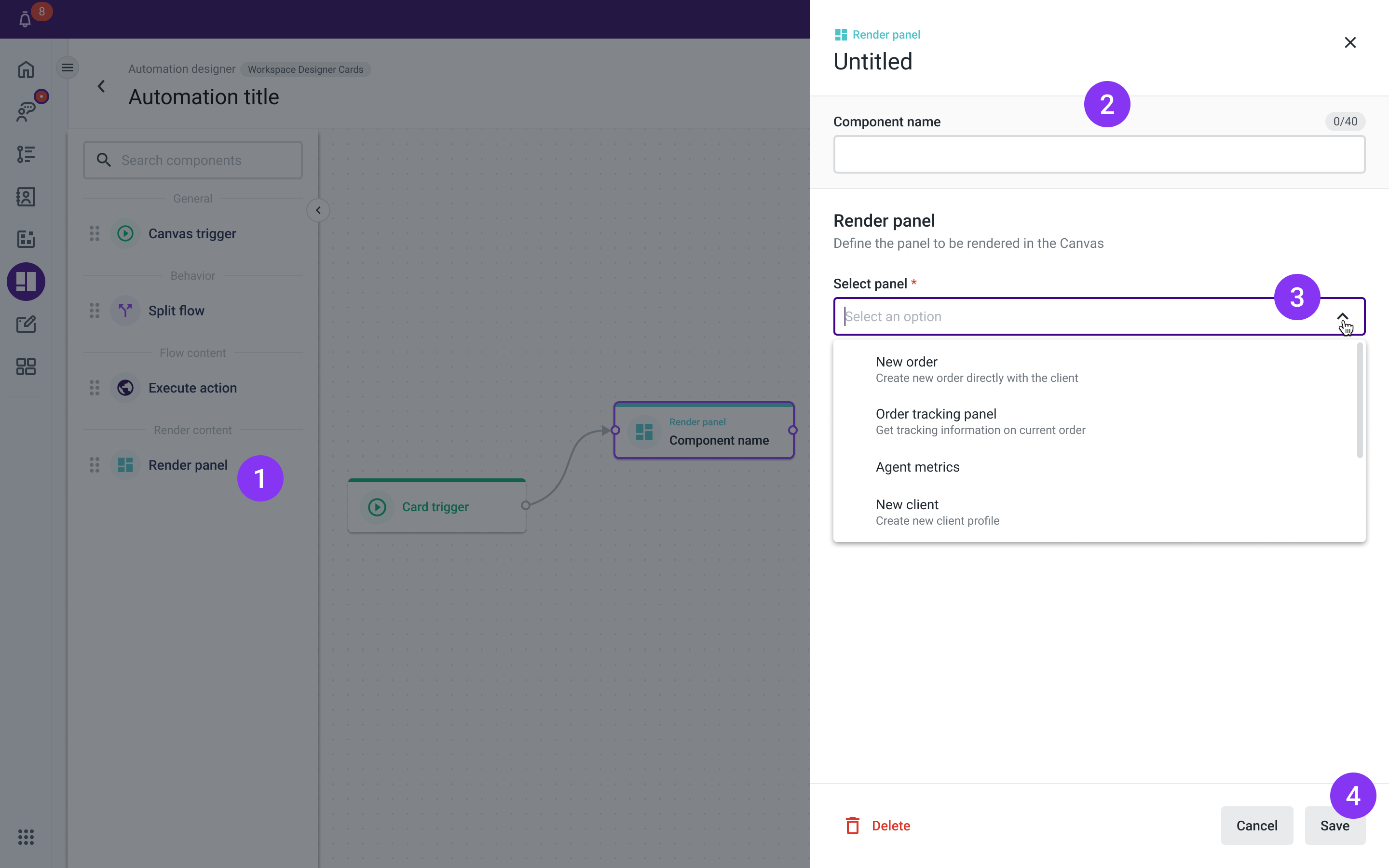Open the app launcher dots icon

click(26, 837)
